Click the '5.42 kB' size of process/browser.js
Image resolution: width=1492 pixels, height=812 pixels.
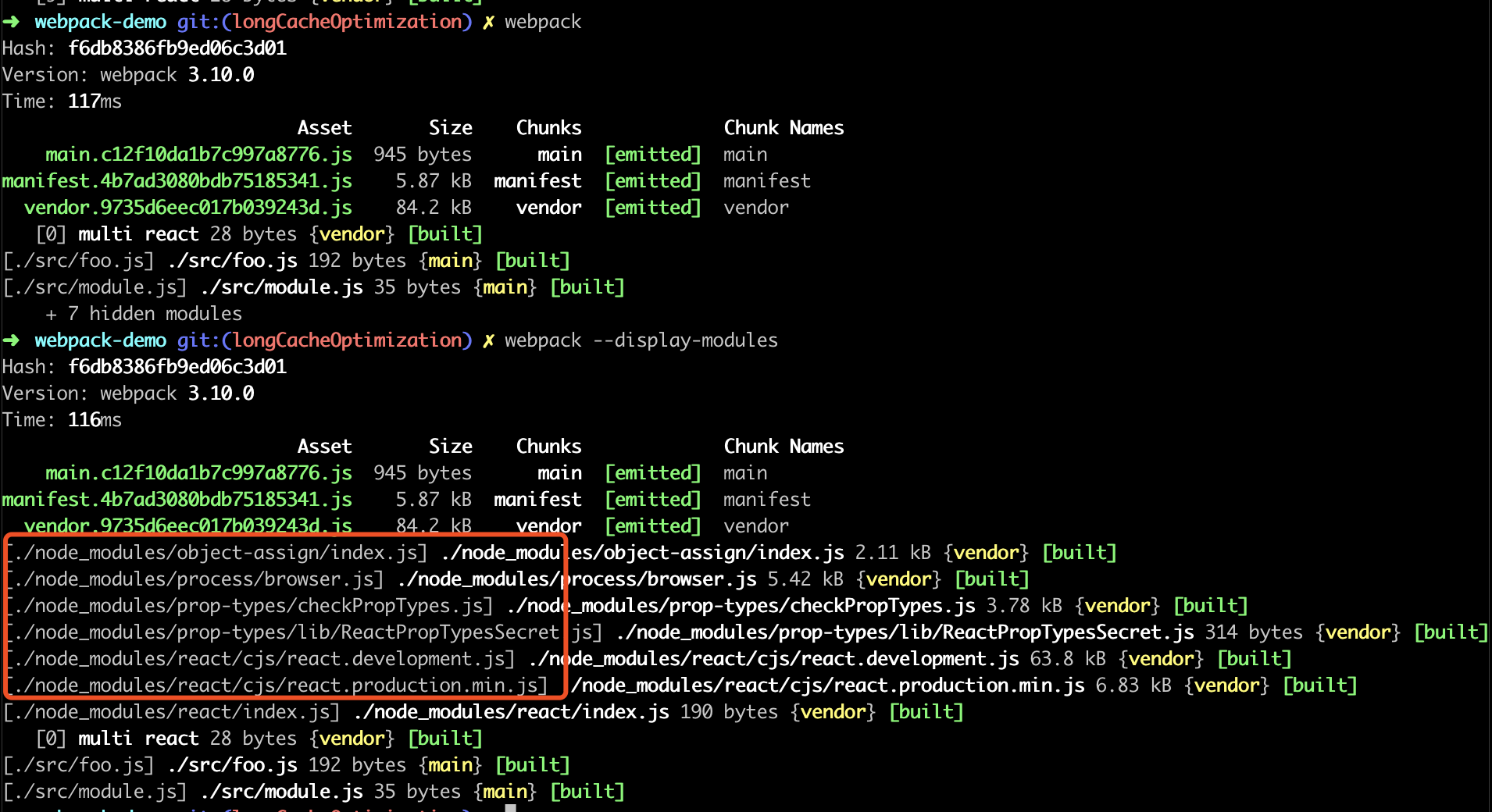(805, 579)
